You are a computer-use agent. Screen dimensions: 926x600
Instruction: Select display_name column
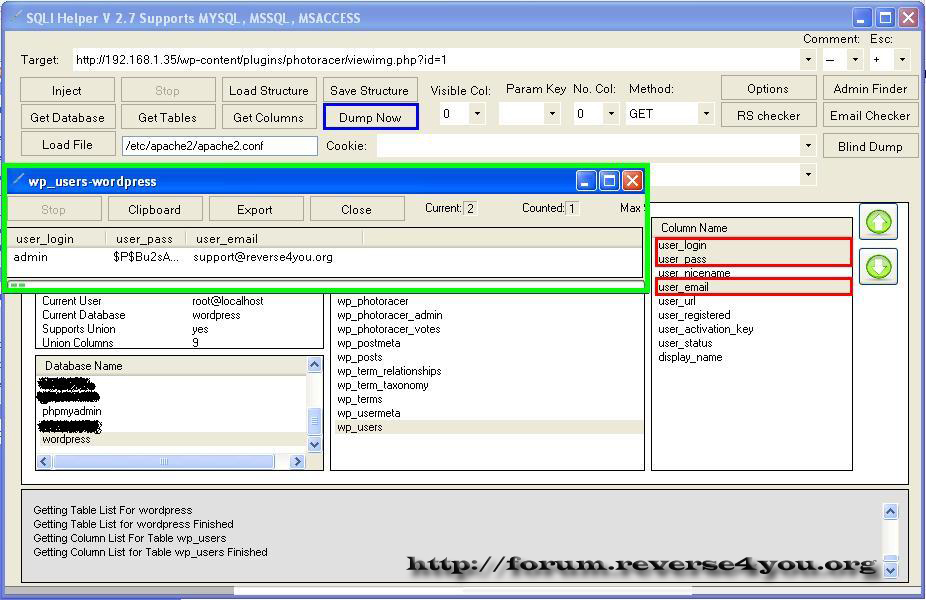(752, 357)
